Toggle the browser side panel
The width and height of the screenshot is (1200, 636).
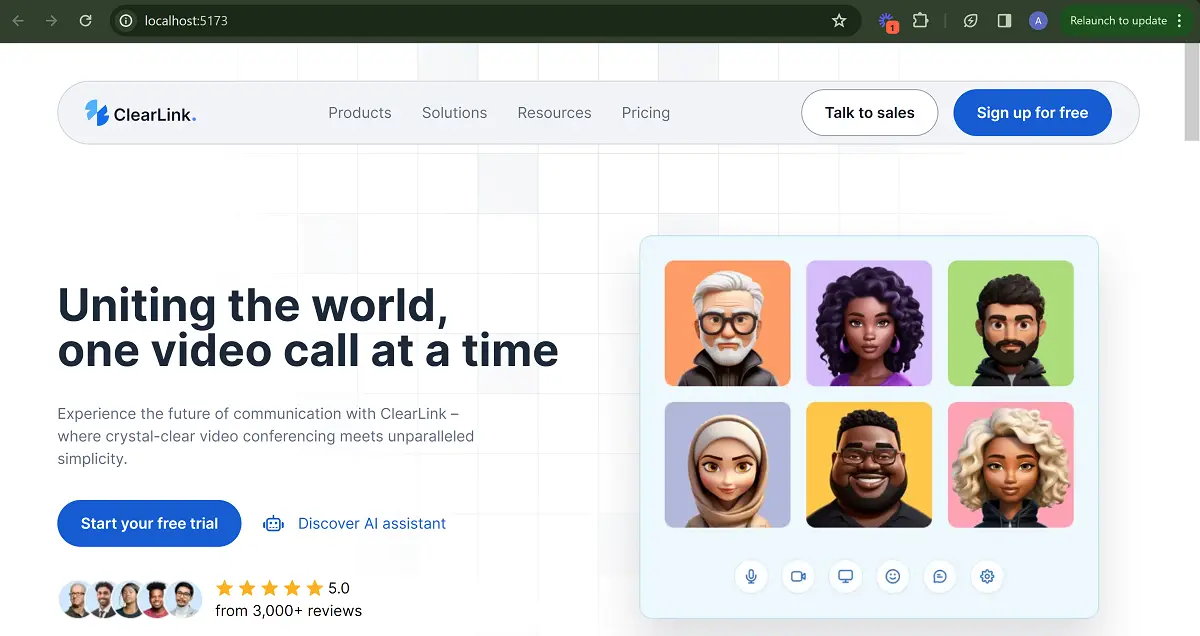[1004, 20]
